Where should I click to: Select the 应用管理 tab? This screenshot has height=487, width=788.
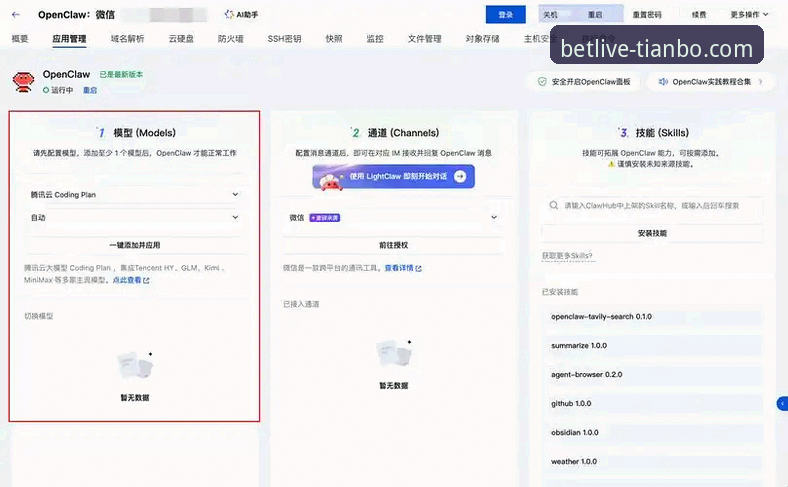tap(69, 38)
